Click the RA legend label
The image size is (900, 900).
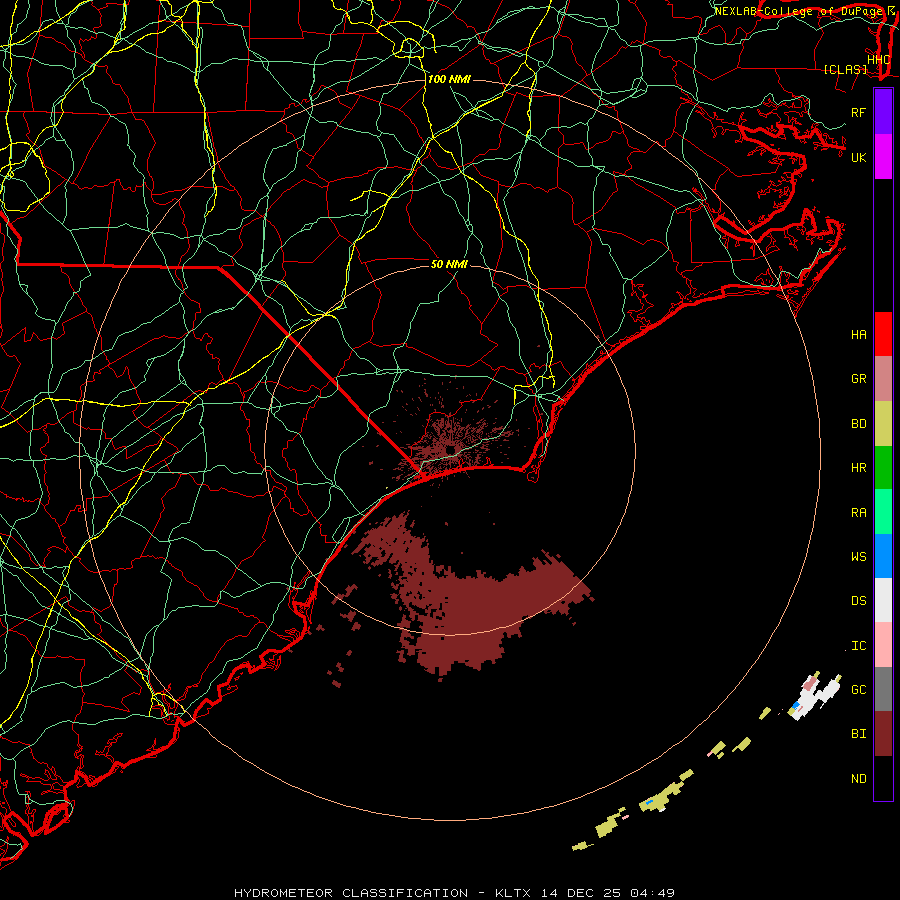[x=859, y=513]
